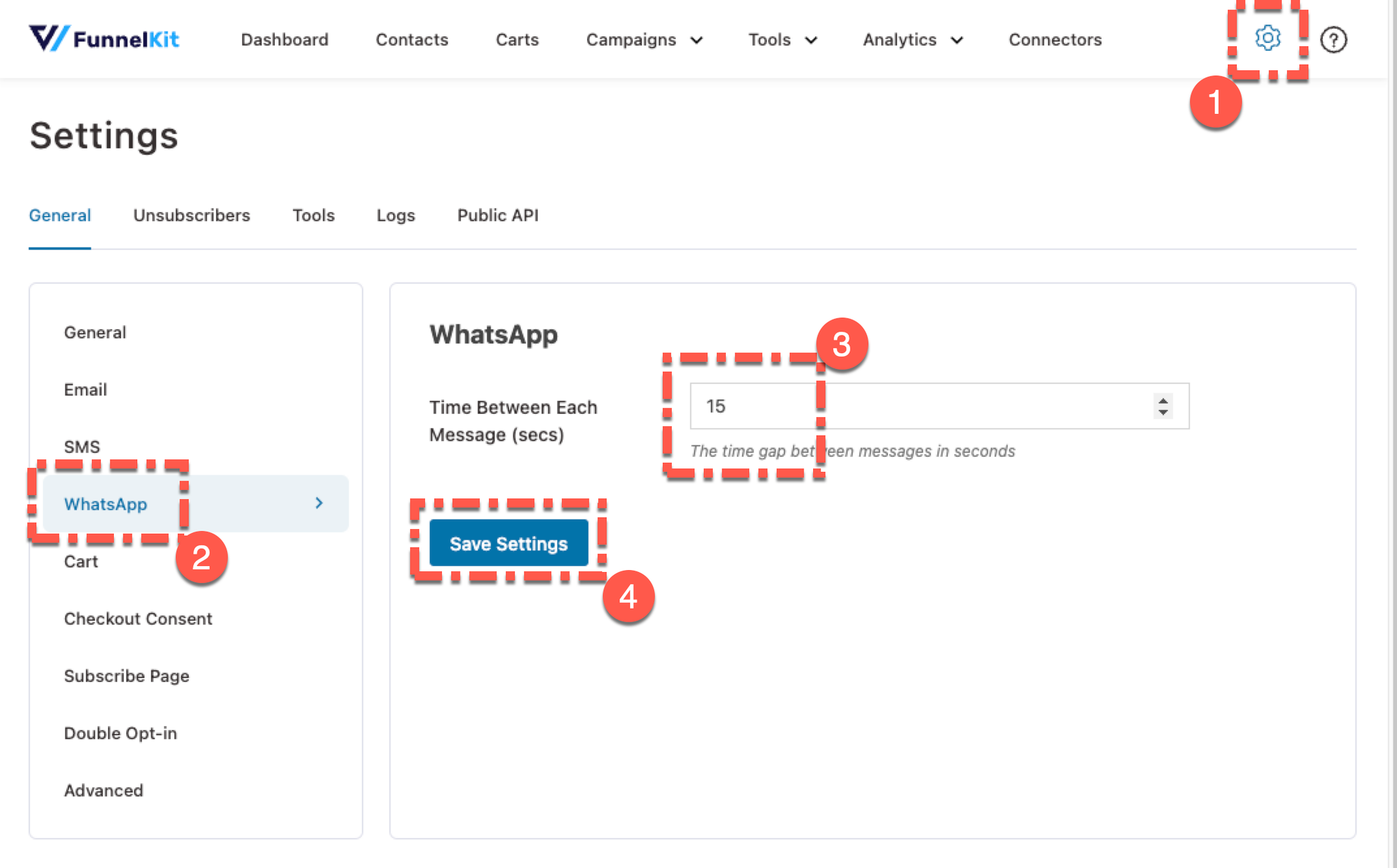Click the 'Time Between Each Message (secs)' label
1397x868 pixels.
point(513,421)
